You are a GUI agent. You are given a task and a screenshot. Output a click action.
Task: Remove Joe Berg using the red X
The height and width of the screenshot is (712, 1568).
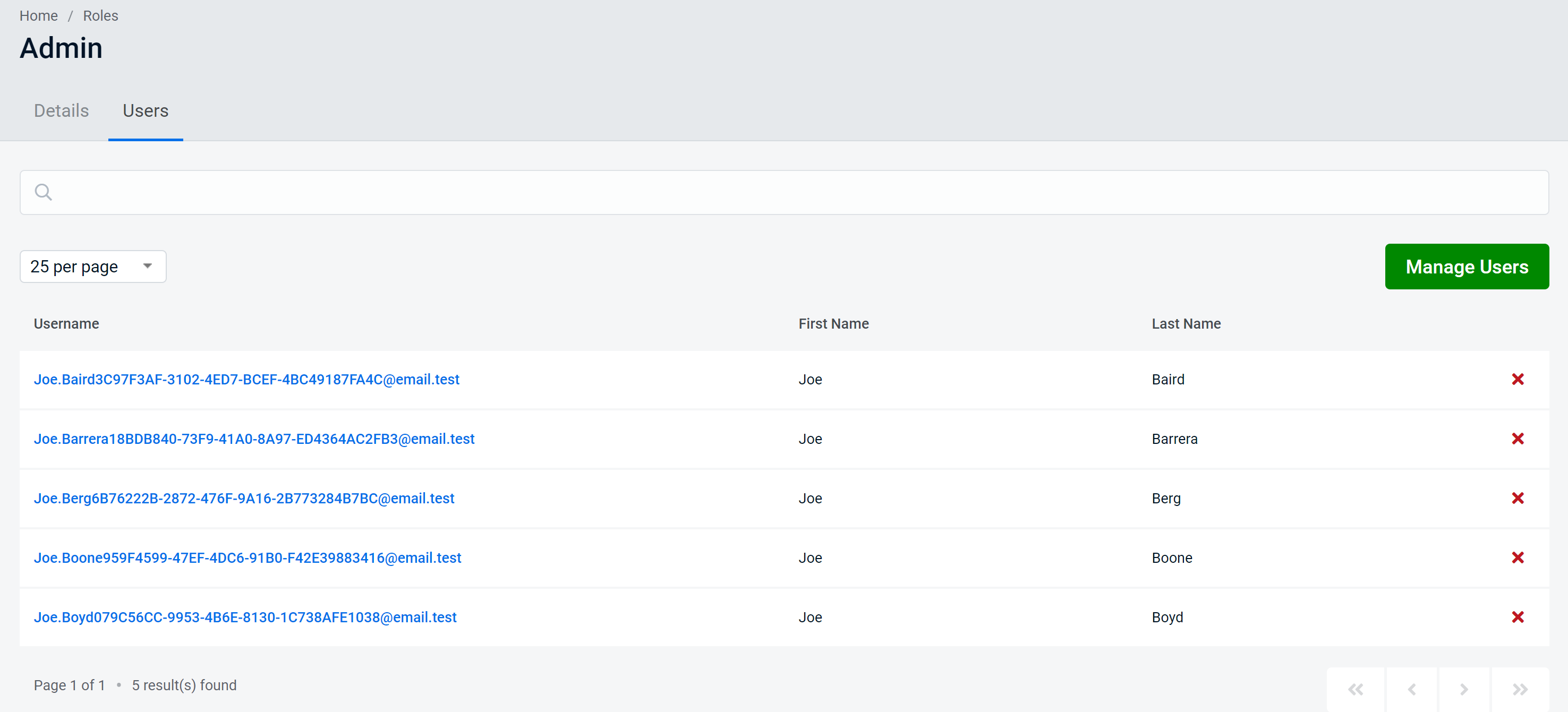tap(1518, 498)
